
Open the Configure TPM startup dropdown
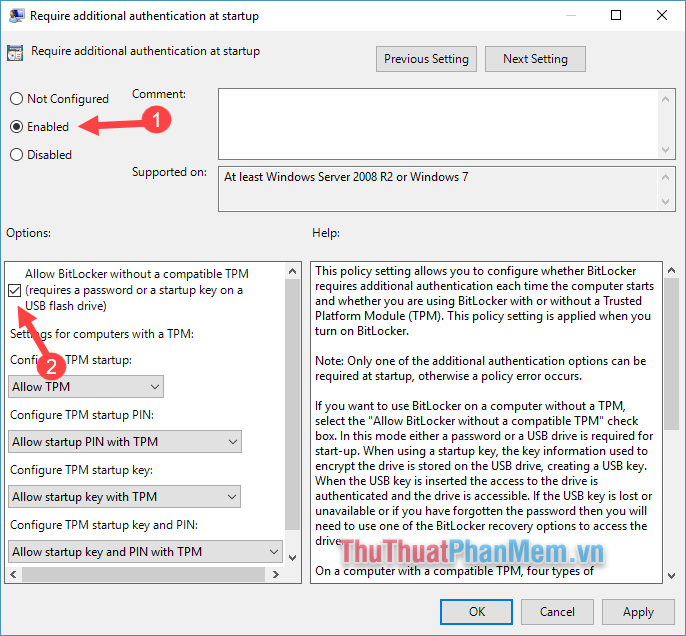click(86, 387)
